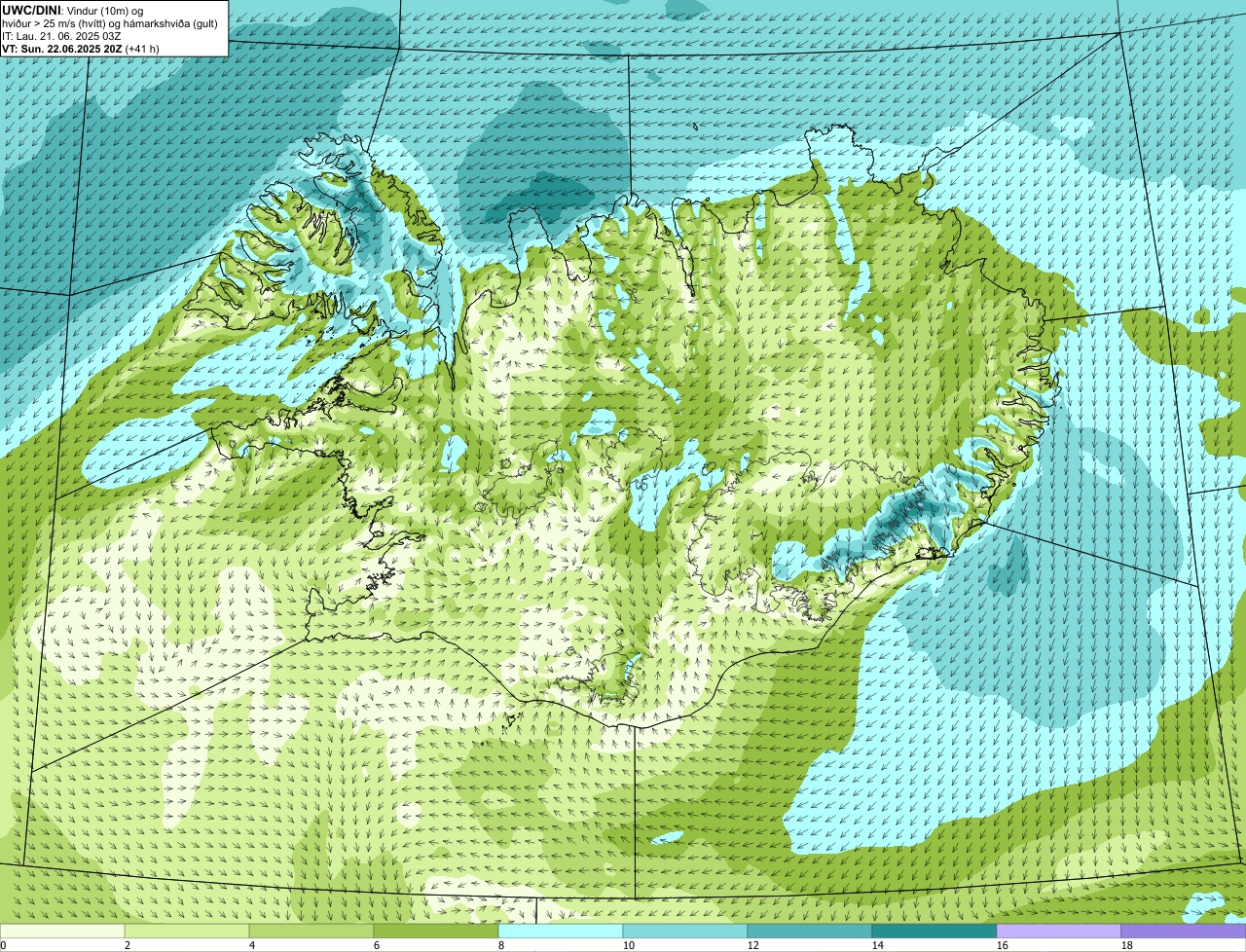This screenshot has height=952, width=1246.
Task: Click the legend scale value "12"
Action: [x=753, y=945]
